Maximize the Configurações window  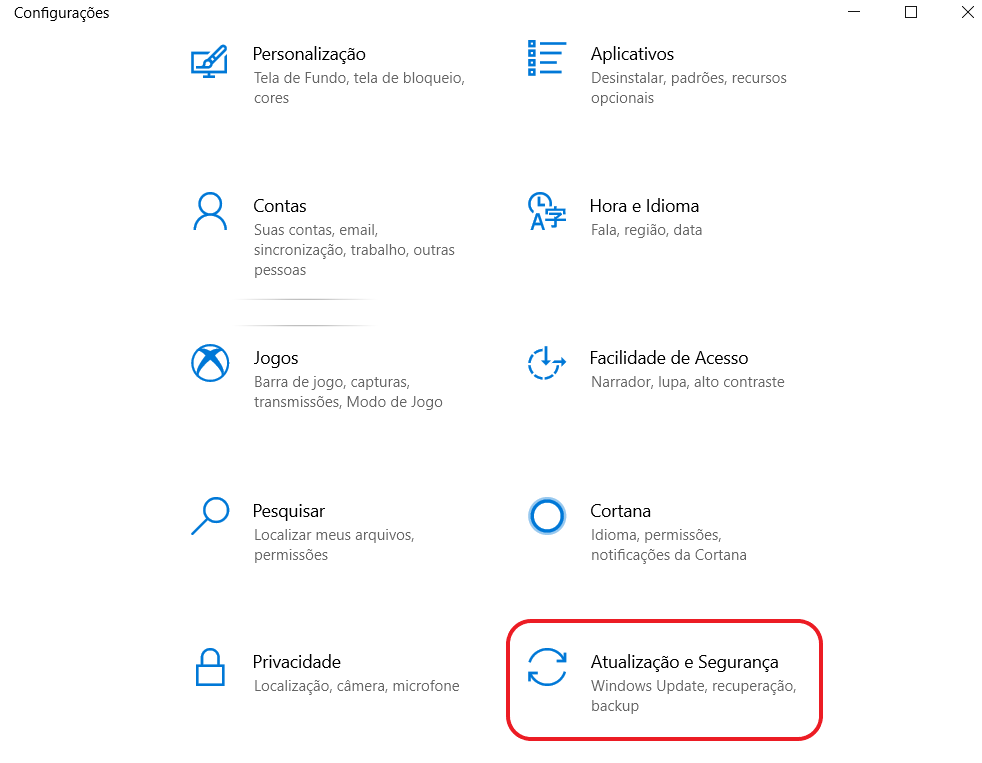(x=911, y=12)
